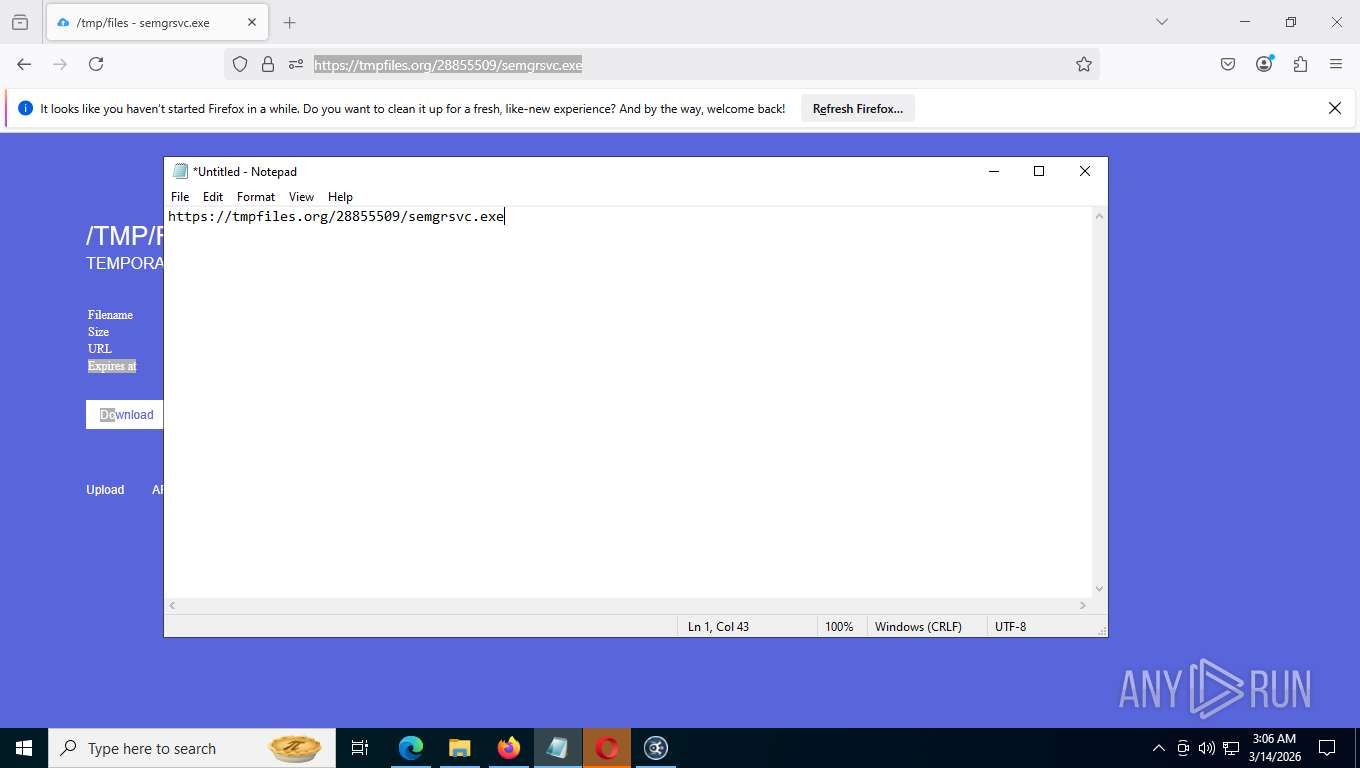Viewport: 1360px width, 768px height.
Task: Click the Firefox forward arrow
Action: coord(60,64)
